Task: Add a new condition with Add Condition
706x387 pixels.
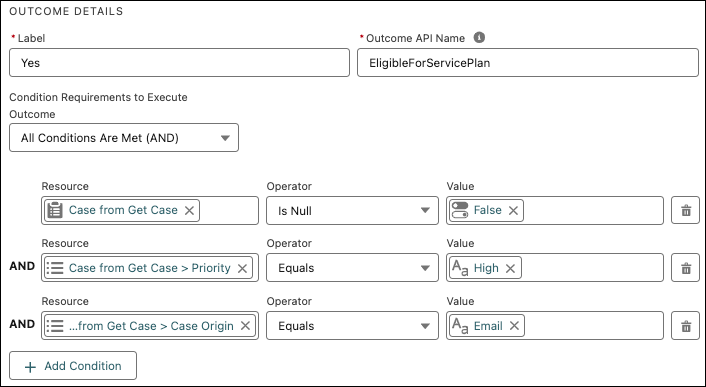Action: (73, 366)
